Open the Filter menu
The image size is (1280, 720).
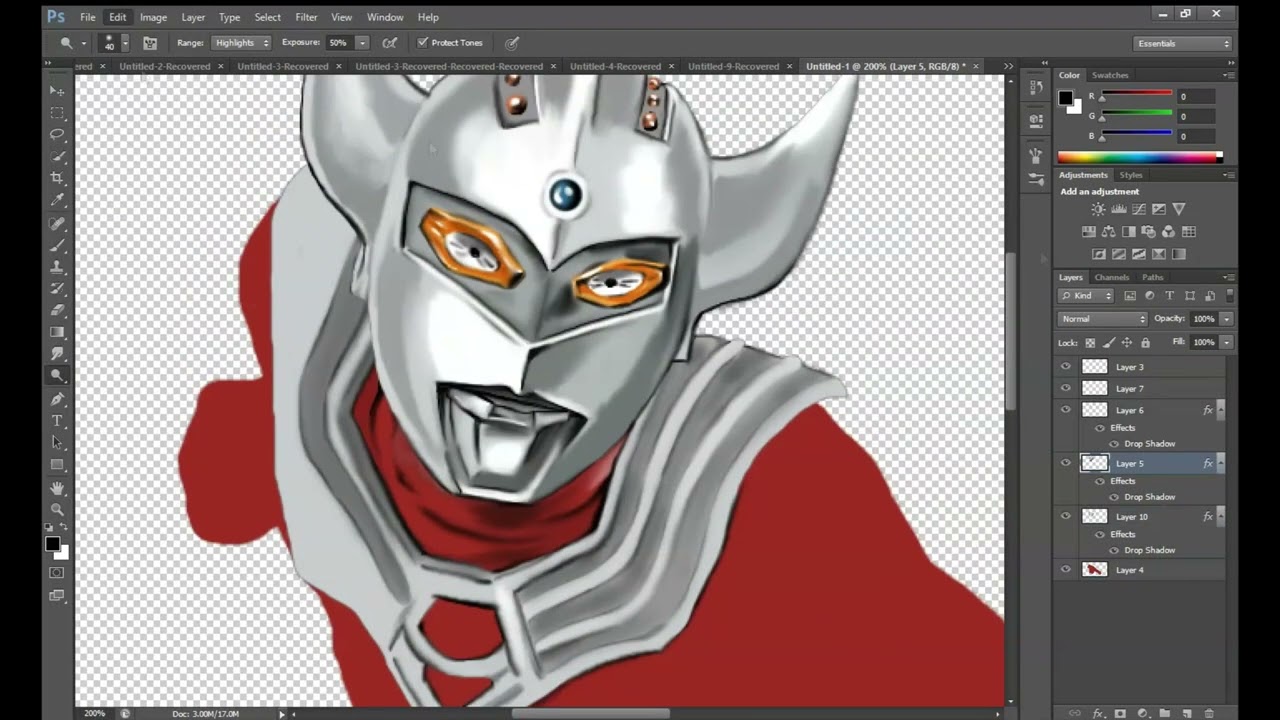[306, 17]
